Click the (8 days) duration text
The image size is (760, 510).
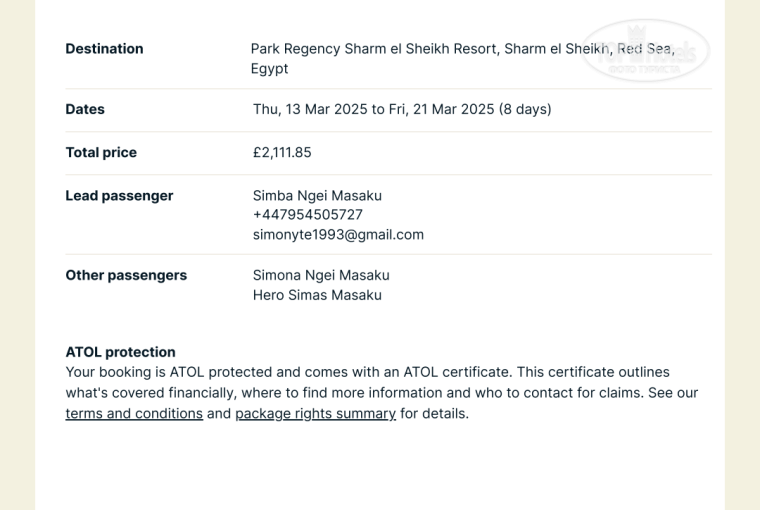point(525,109)
